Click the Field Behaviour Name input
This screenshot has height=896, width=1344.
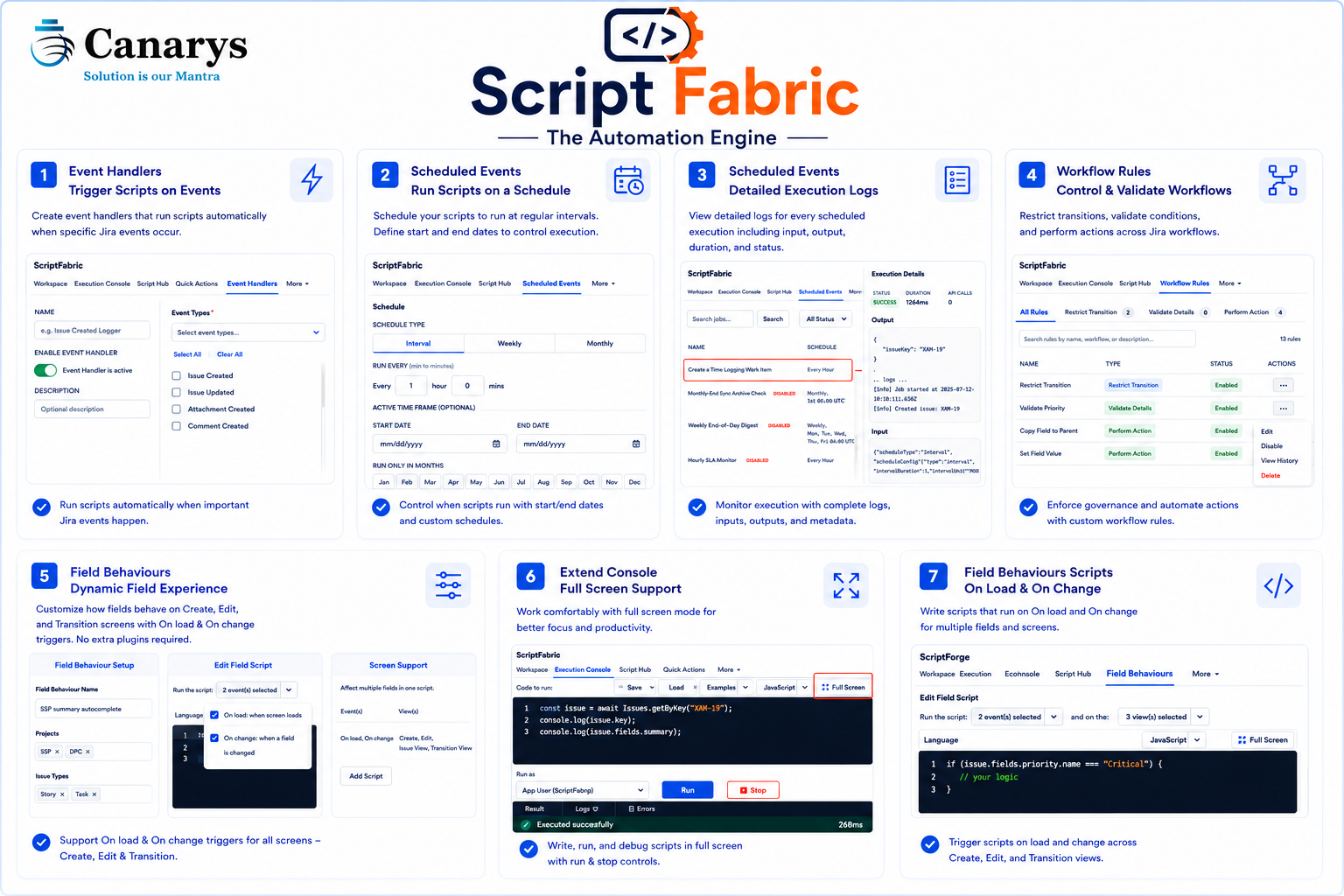coord(94,709)
